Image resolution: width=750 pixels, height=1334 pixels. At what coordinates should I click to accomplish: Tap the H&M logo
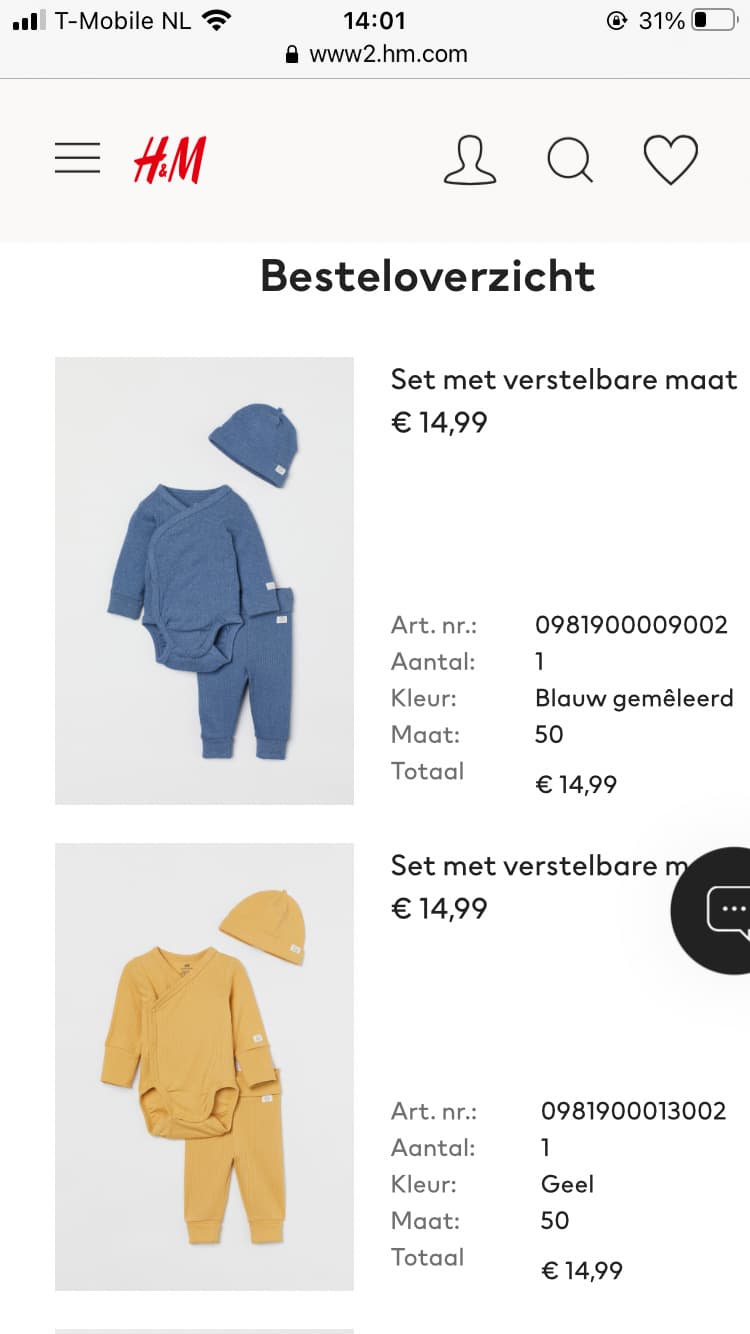(x=170, y=160)
